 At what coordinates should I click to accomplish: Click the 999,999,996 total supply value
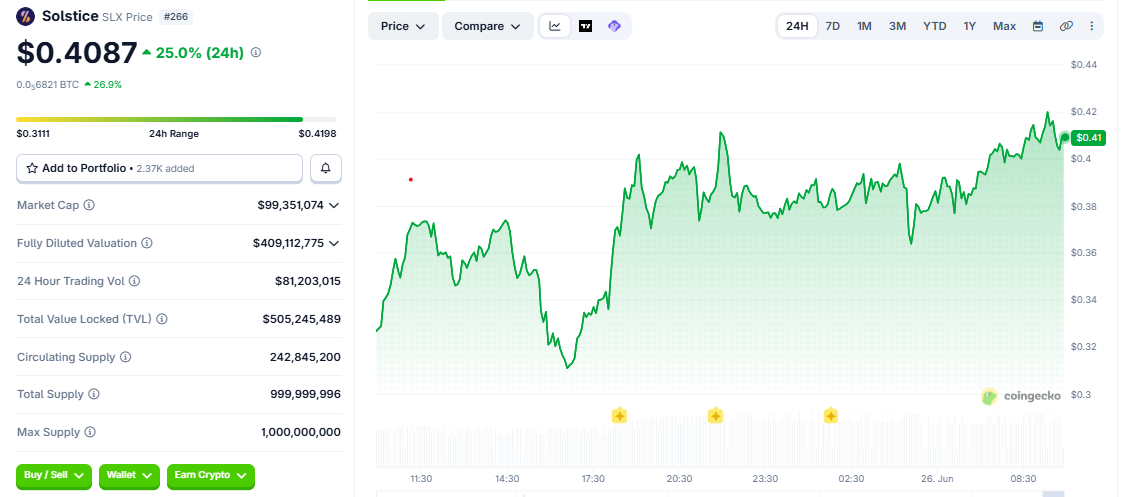click(x=306, y=394)
